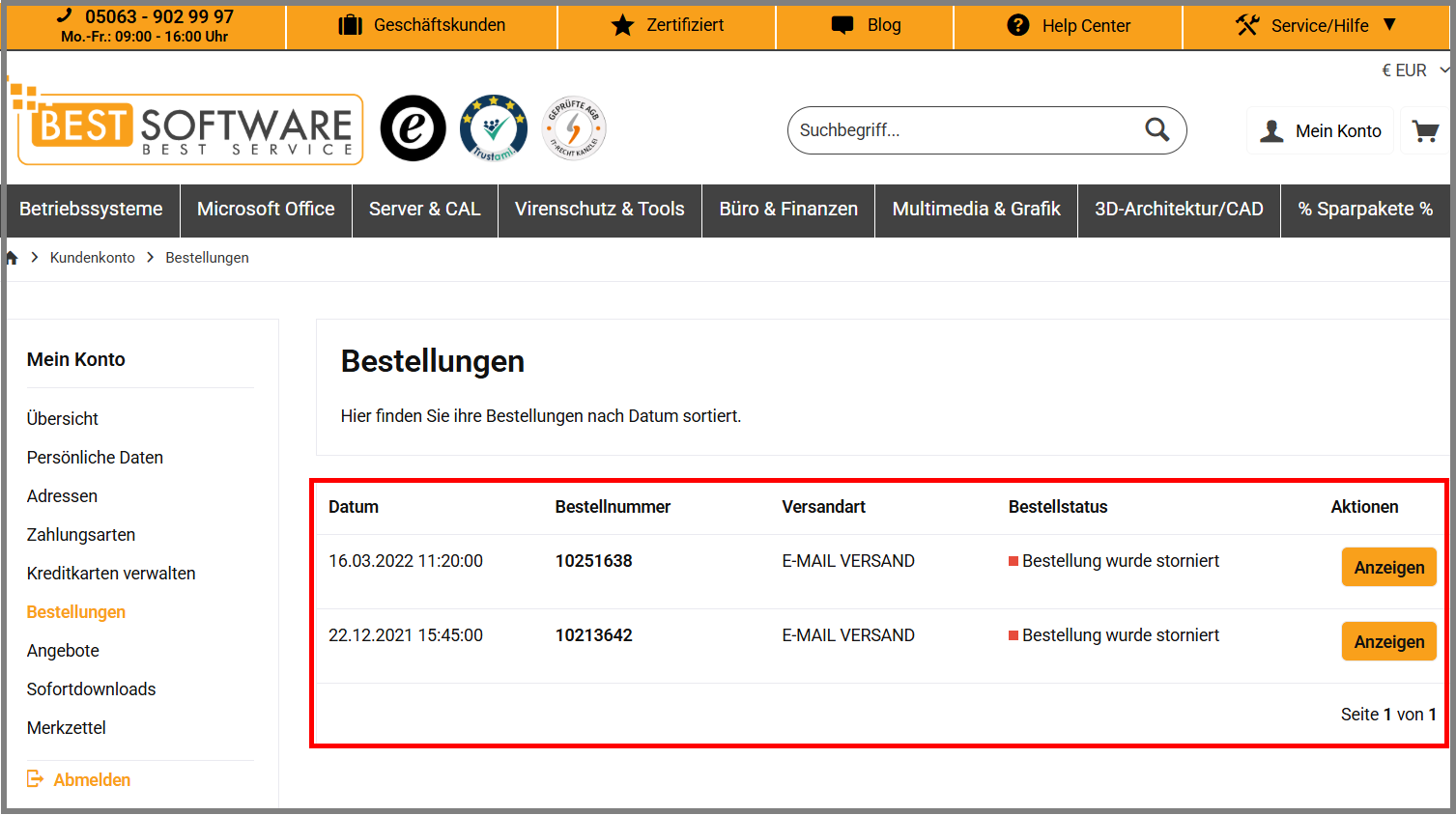Click the Help Center question mark icon
The width and height of the screenshot is (1456, 815).
click(x=1018, y=25)
